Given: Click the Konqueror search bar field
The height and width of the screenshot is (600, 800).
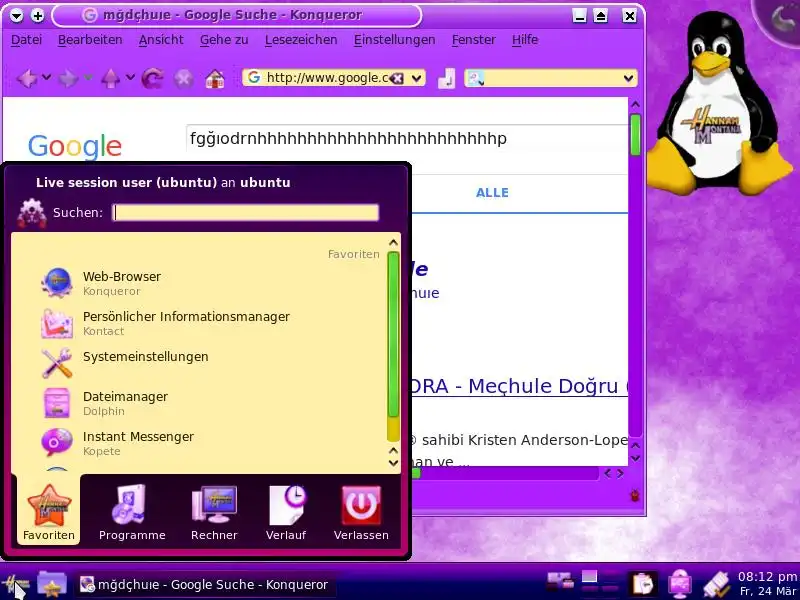Looking at the screenshot, I should point(552,78).
